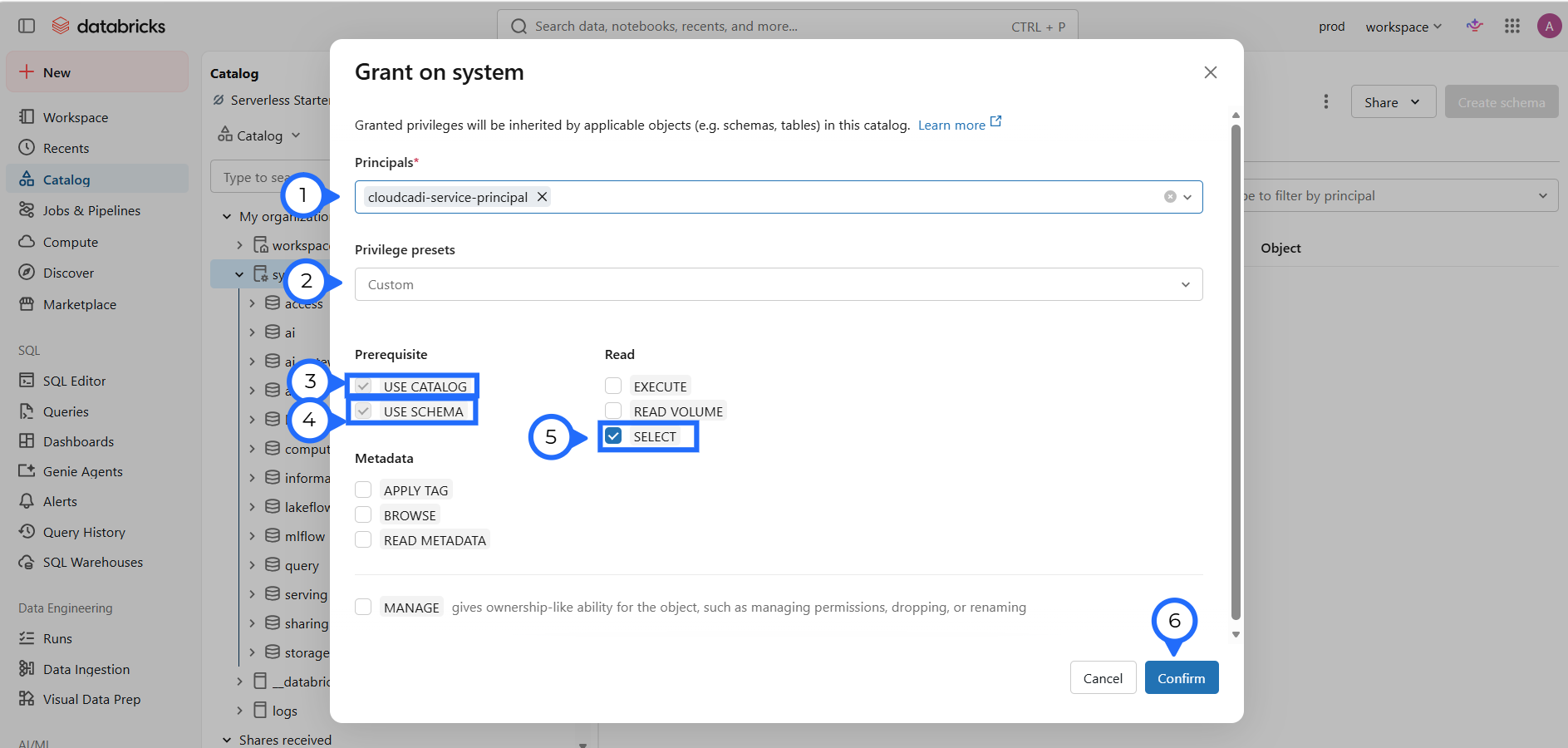Remove cloudcadi-service-principal from Principals
The image size is (1568, 748).
click(x=542, y=197)
